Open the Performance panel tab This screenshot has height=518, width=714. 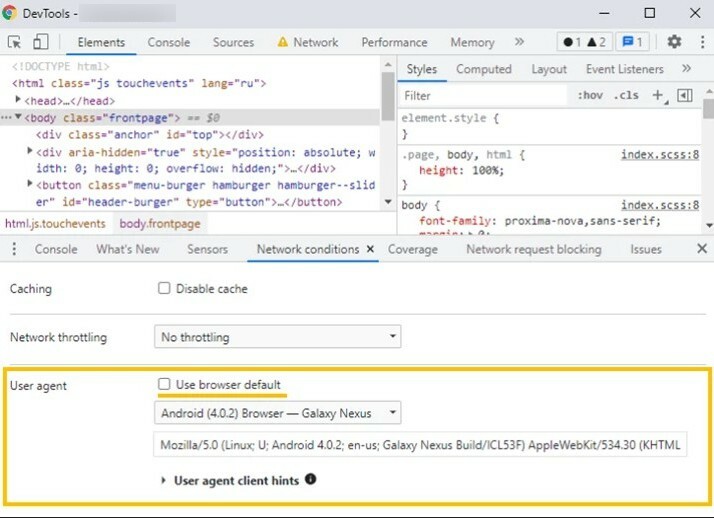pyautogui.click(x=394, y=42)
